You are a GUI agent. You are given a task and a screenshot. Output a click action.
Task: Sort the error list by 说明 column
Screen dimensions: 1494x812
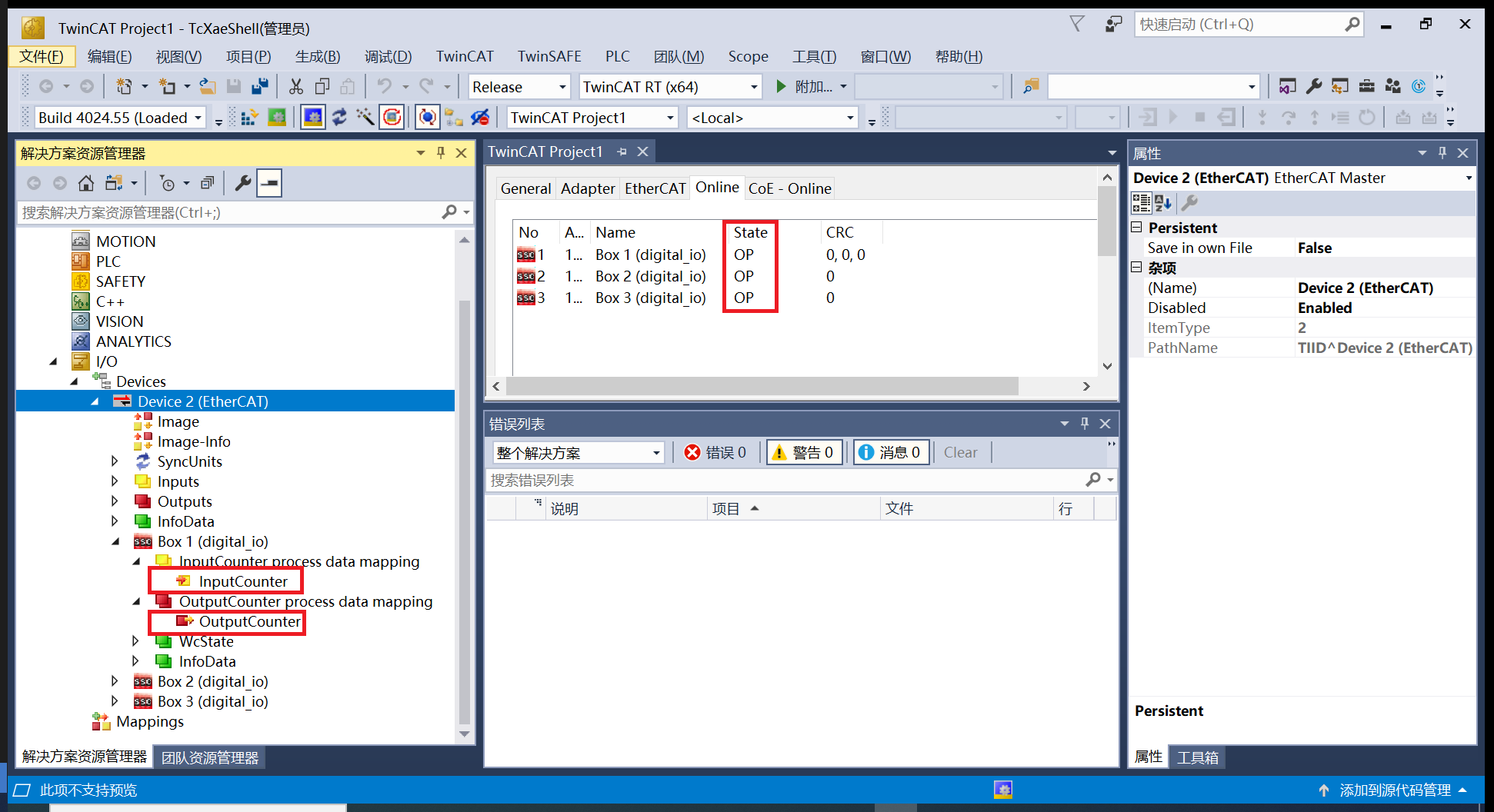point(626,508)
